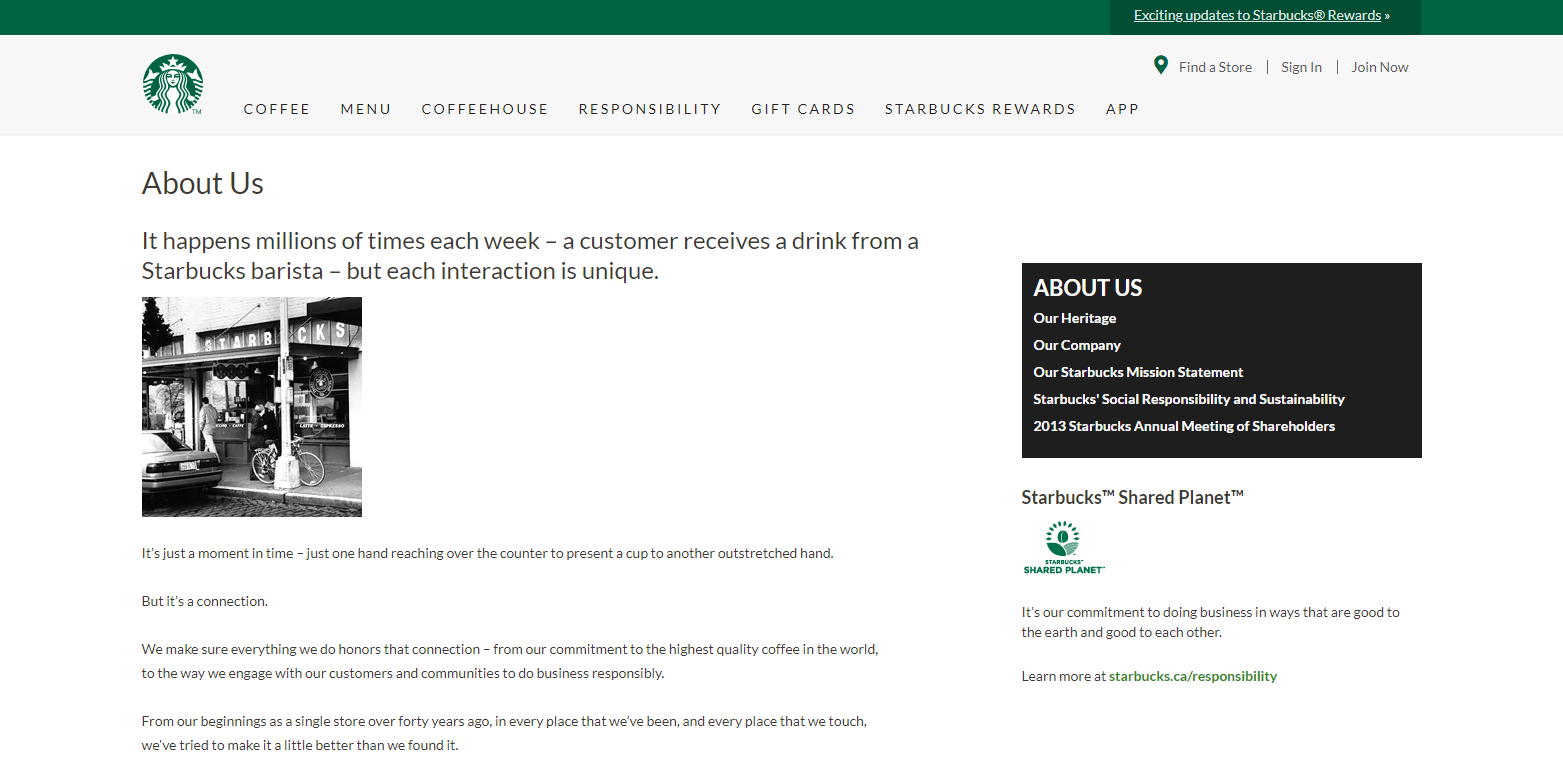1563x775 pixels.
Task: Open the Find a Store link
Action: pyautogui.click(x=1215, y=67)
